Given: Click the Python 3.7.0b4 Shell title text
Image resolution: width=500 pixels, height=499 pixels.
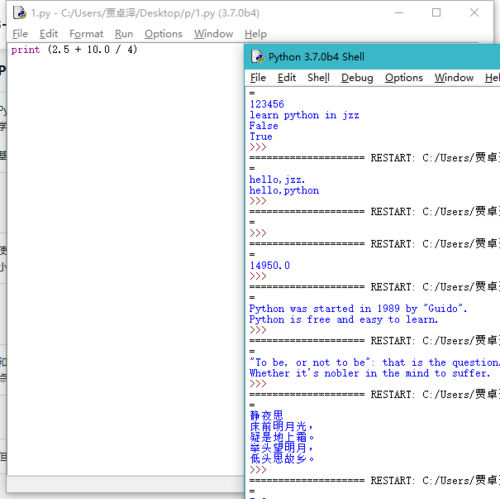Looking at the screenshot, I should click(x=316, y=57).
